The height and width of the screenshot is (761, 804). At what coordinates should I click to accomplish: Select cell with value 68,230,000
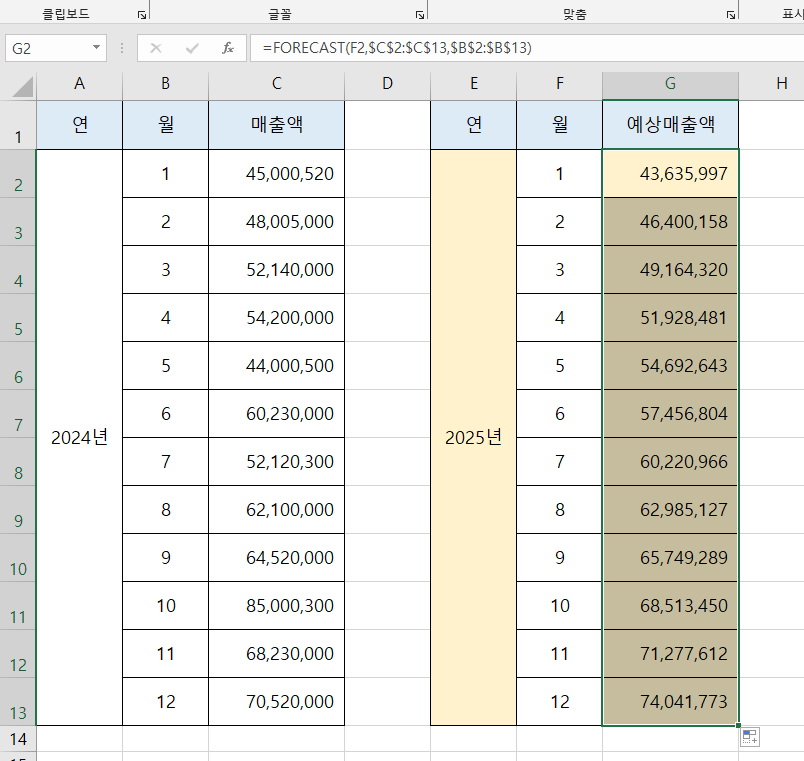pos(277,654)
